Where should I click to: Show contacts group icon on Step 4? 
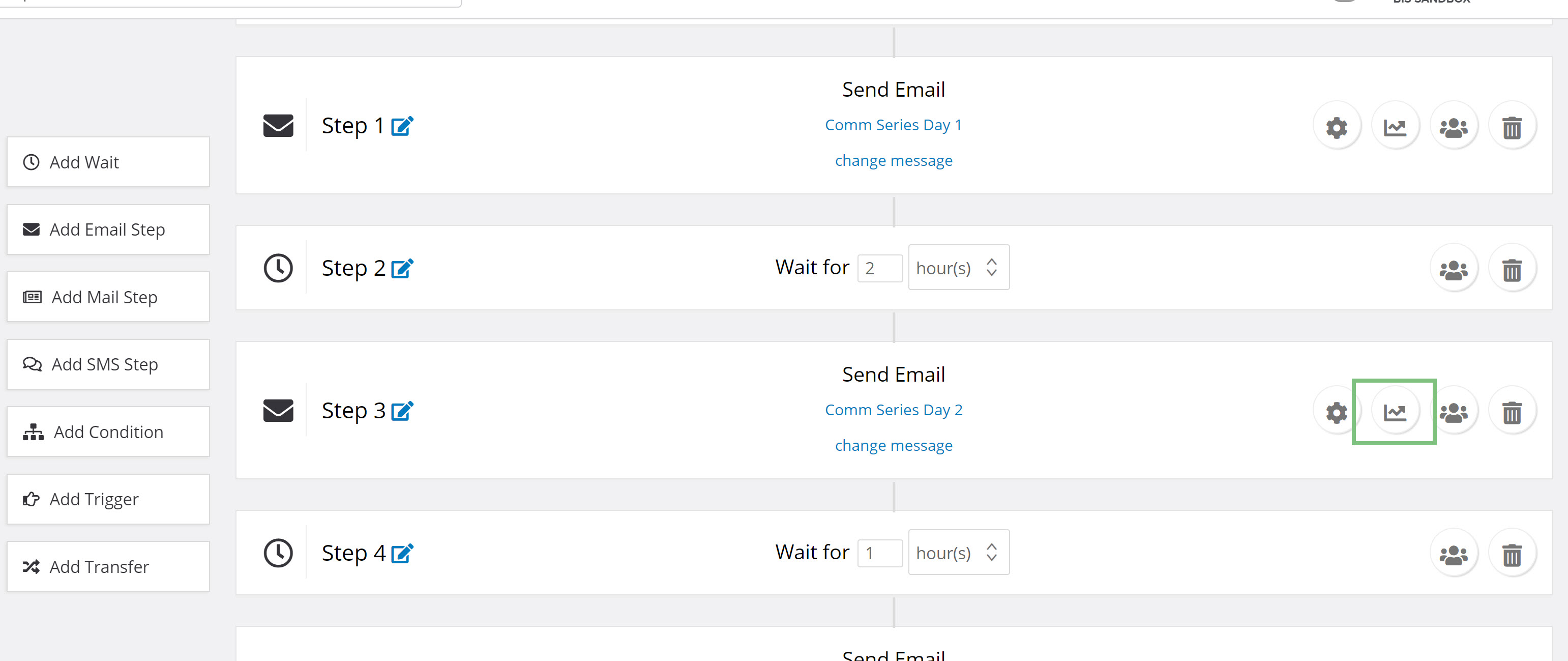1454,554
